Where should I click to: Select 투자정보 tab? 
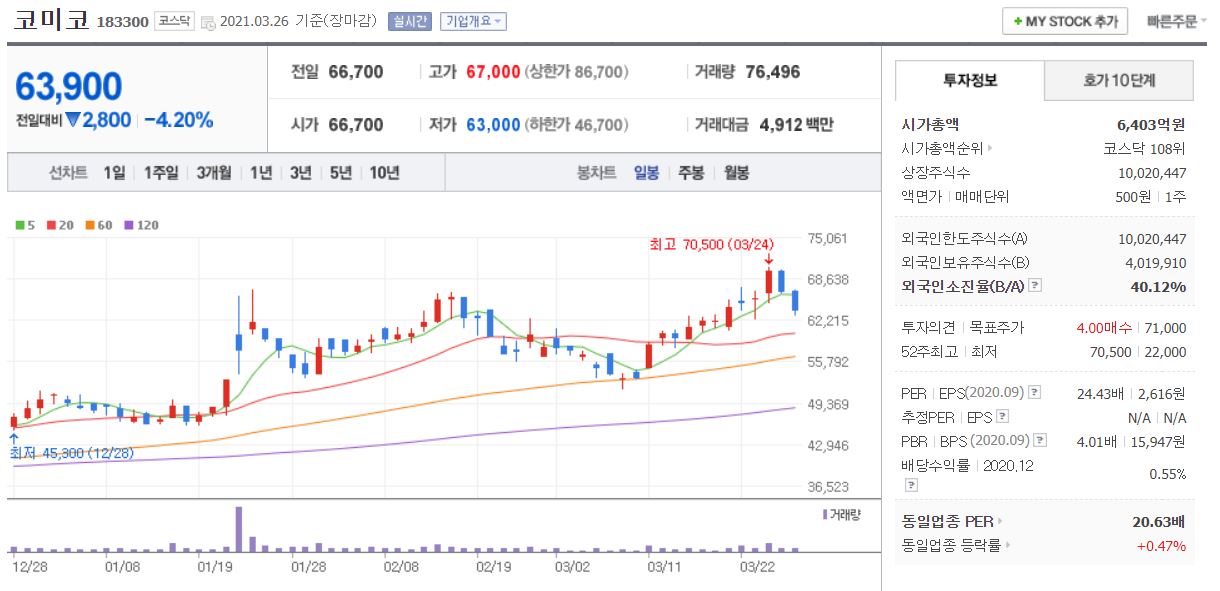point(969,80)
